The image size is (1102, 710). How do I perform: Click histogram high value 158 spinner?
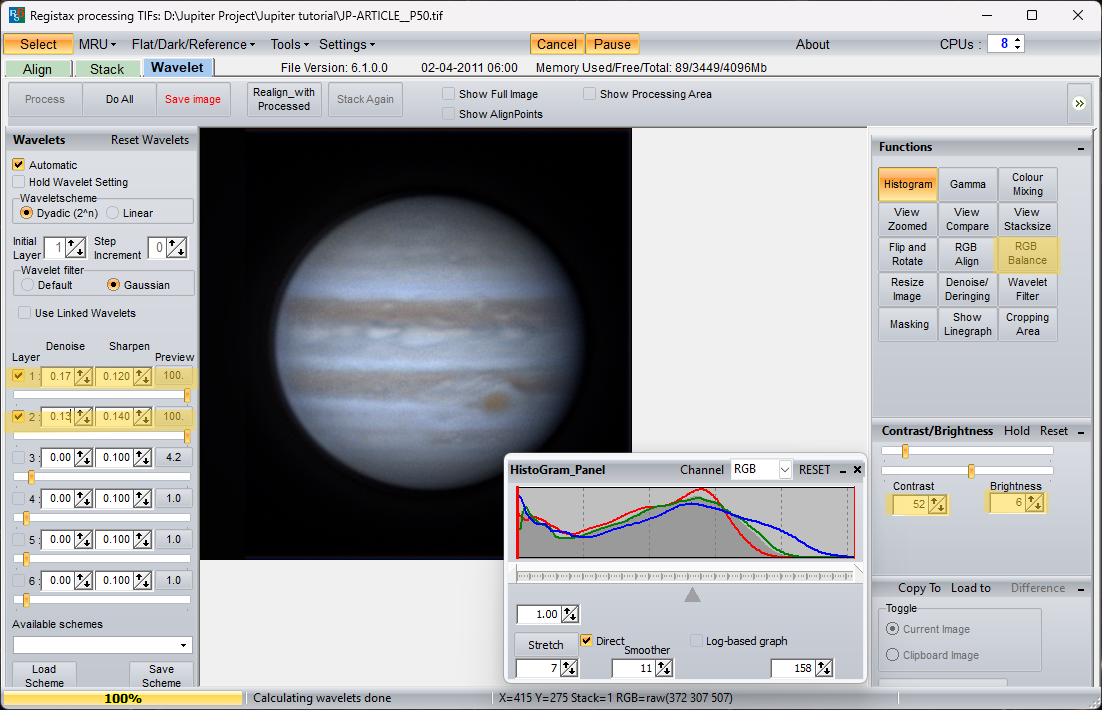(824, 669)
